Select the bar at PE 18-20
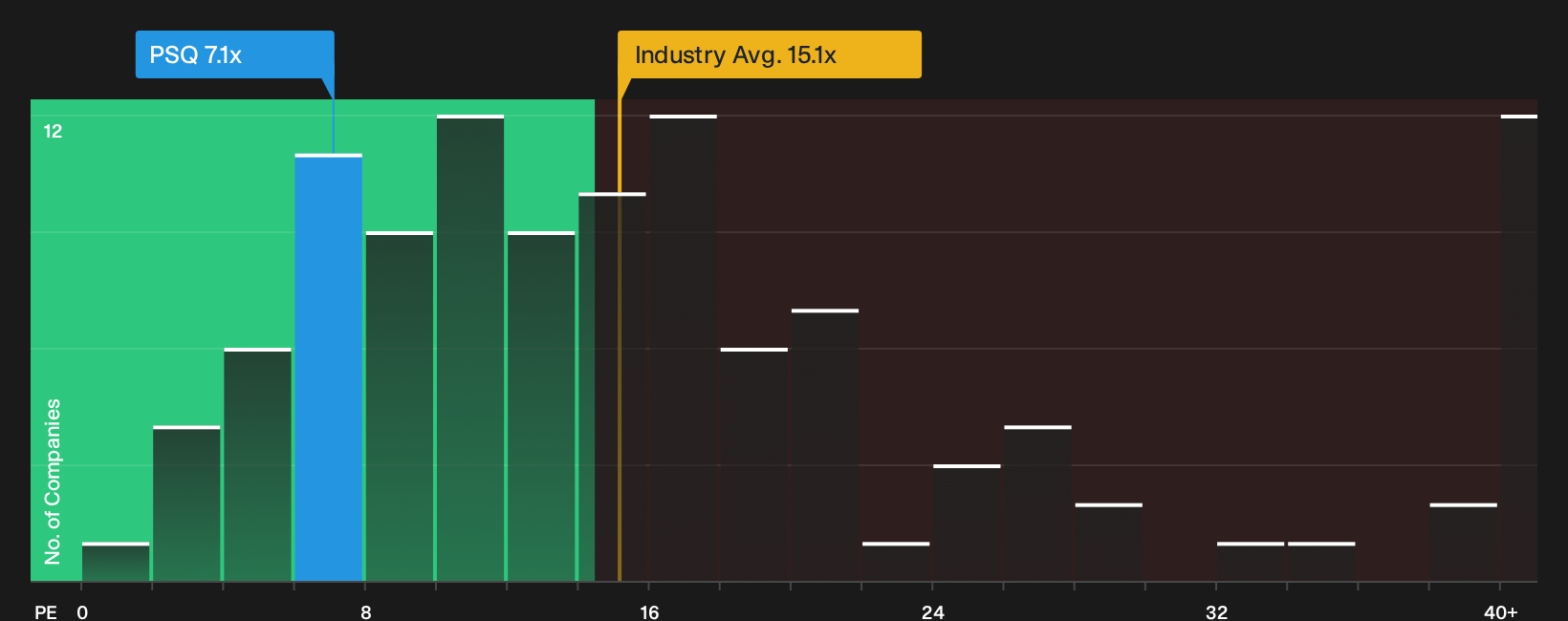Image resolution: width=1568 pixels, height=621 pixels. [x=754, y=464]
